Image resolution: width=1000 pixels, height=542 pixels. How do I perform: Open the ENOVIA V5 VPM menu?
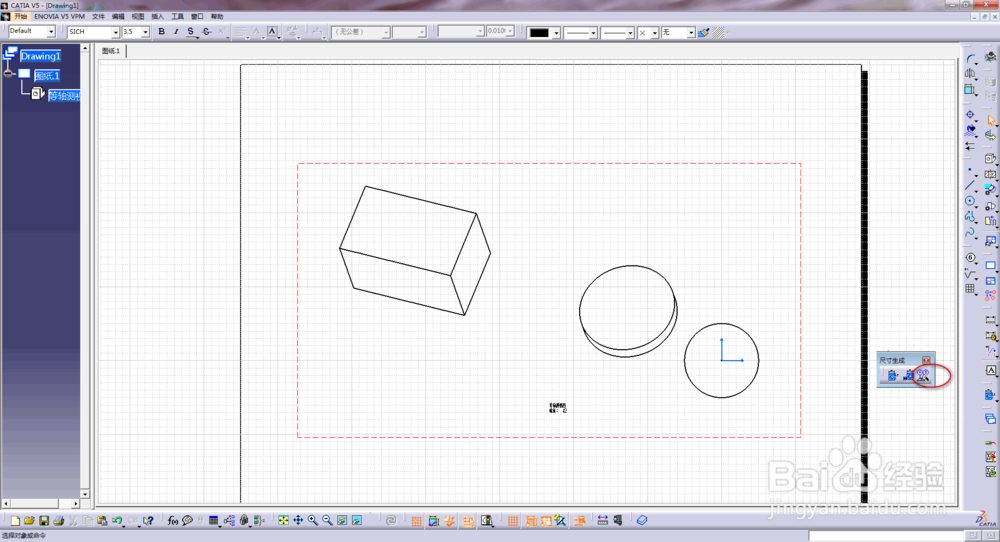coord(59,17)
